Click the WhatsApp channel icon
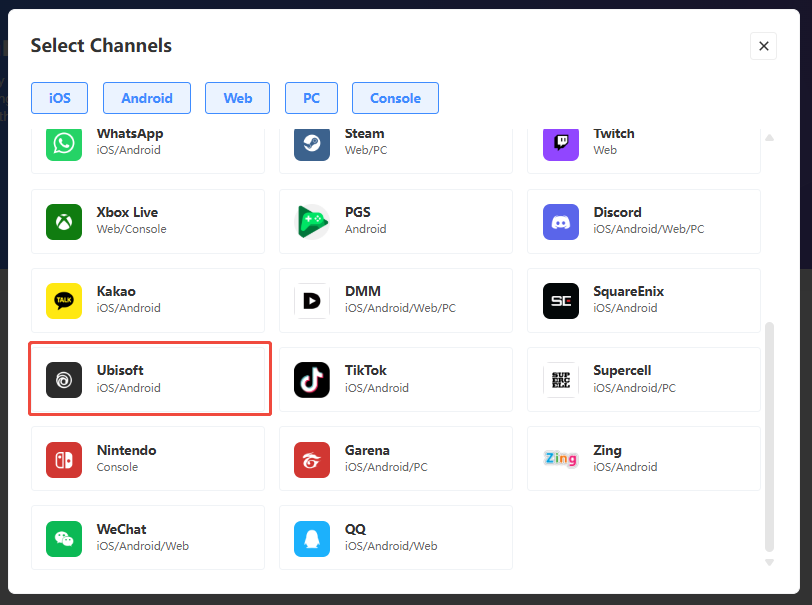 coord(64,142)
